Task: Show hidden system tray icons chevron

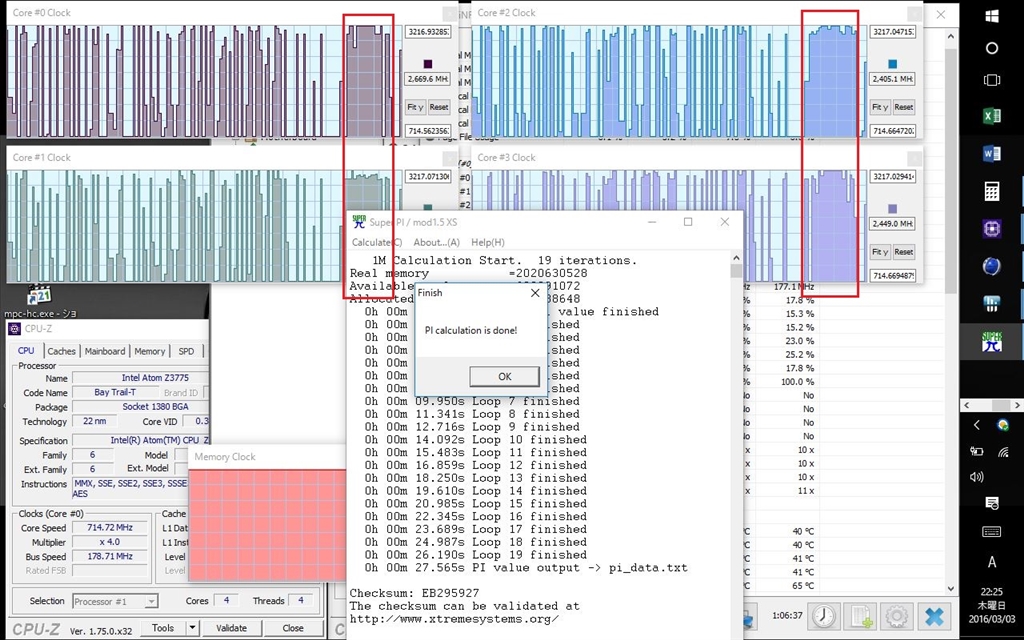Action: pos(977,425)
